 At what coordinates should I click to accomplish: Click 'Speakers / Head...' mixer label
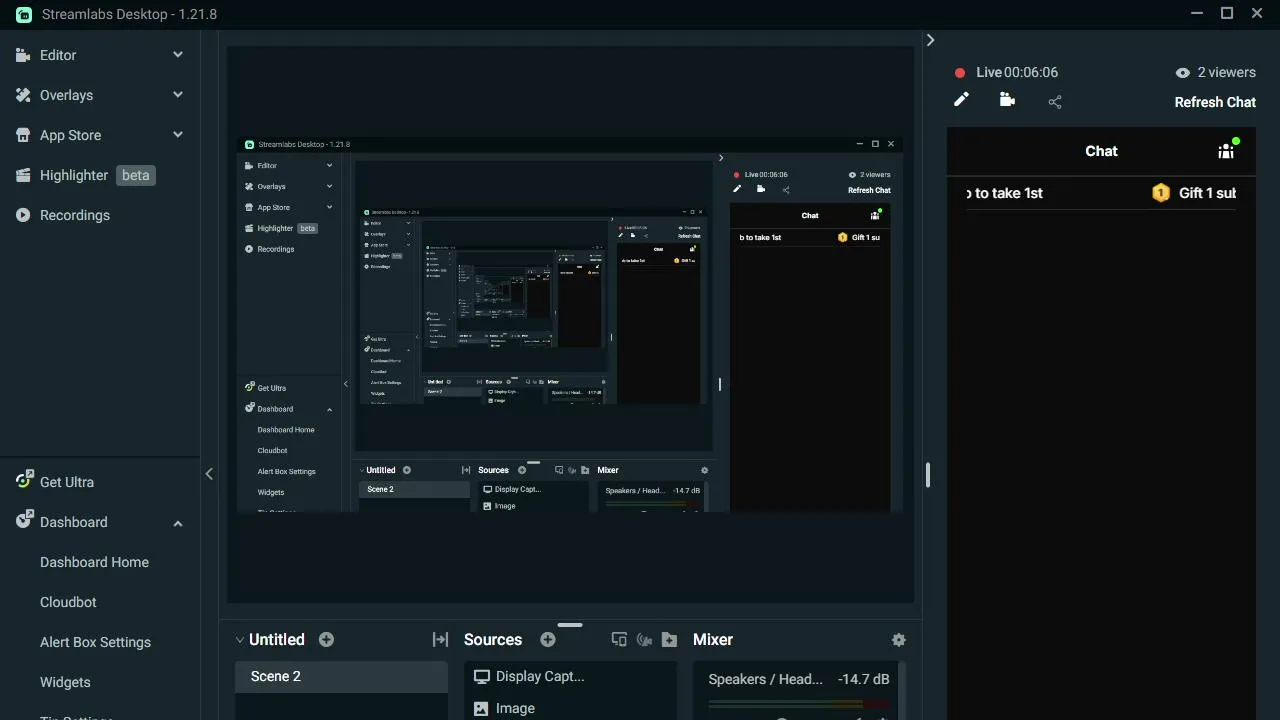click(765, 679)
